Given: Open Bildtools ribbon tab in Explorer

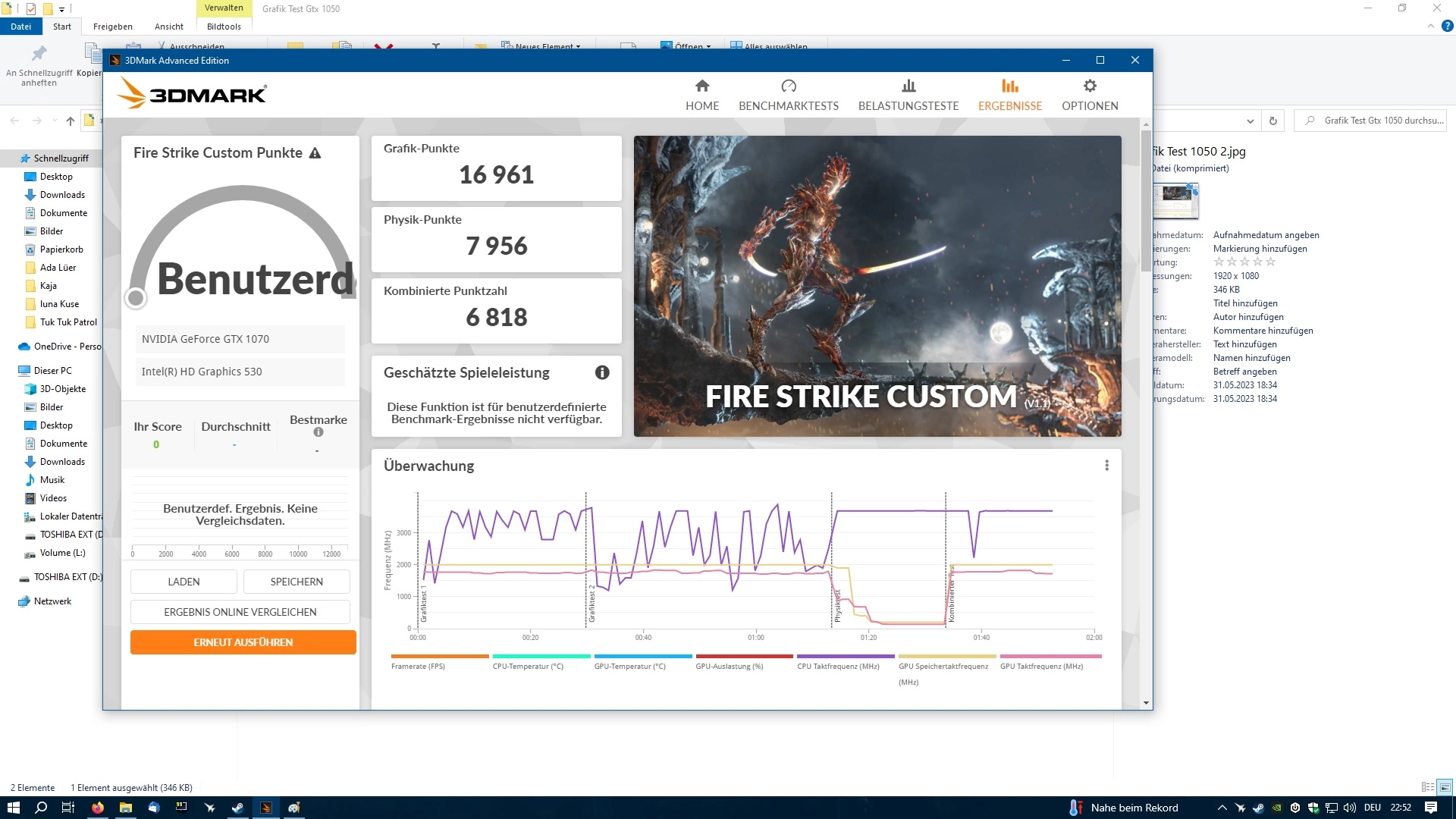Looking at the screenshot, I should click(224, 27).
